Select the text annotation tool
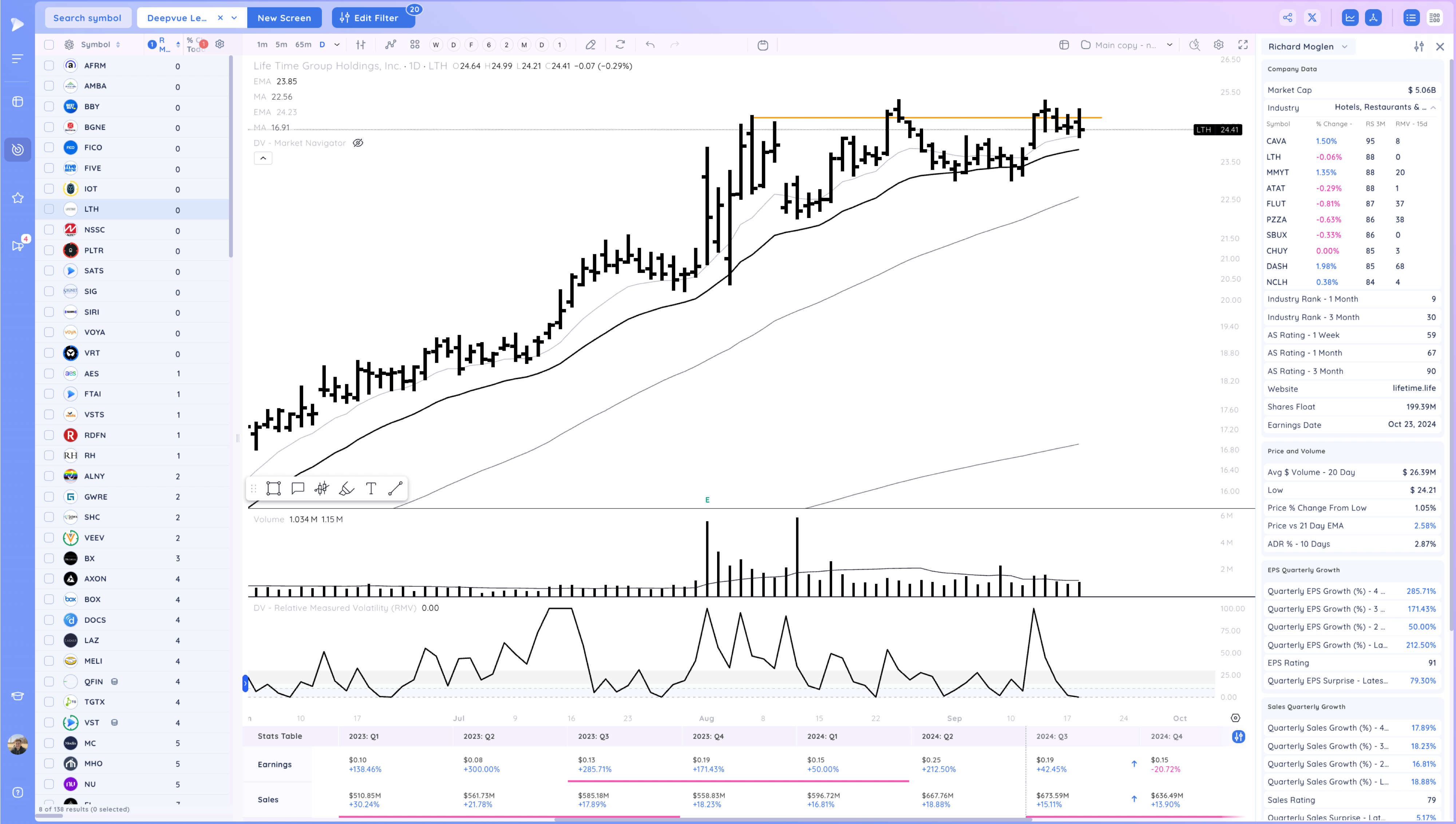The image size is (1456, 824). coord(371,488)
